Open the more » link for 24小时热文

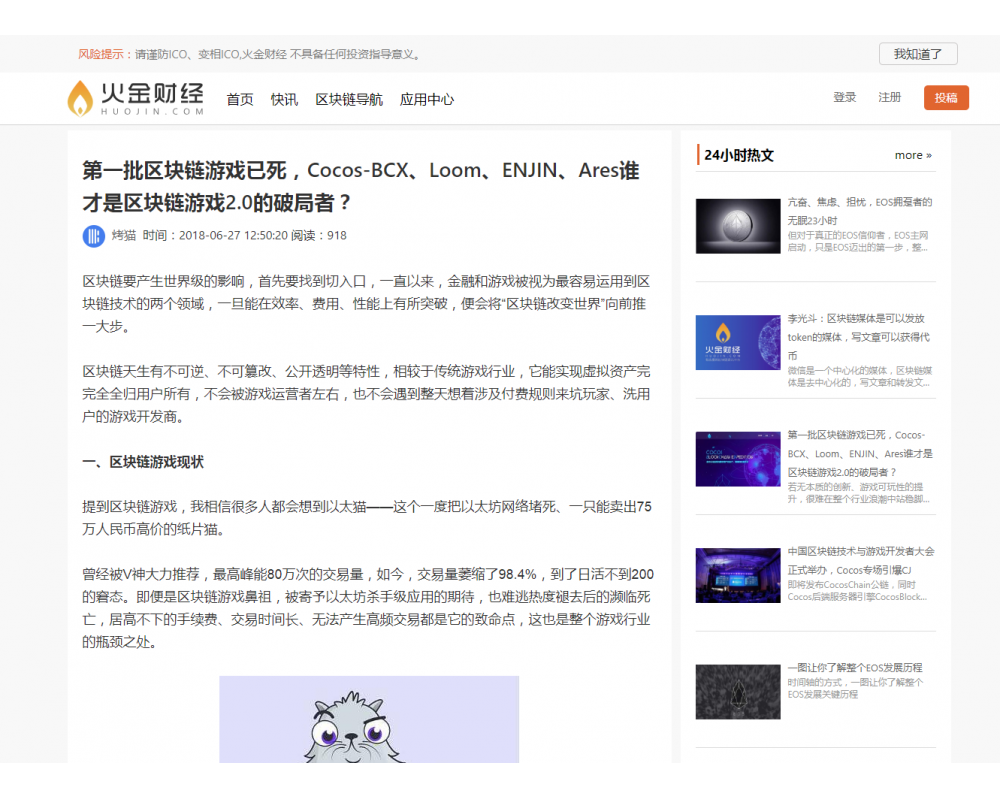[x=913, y=155]
